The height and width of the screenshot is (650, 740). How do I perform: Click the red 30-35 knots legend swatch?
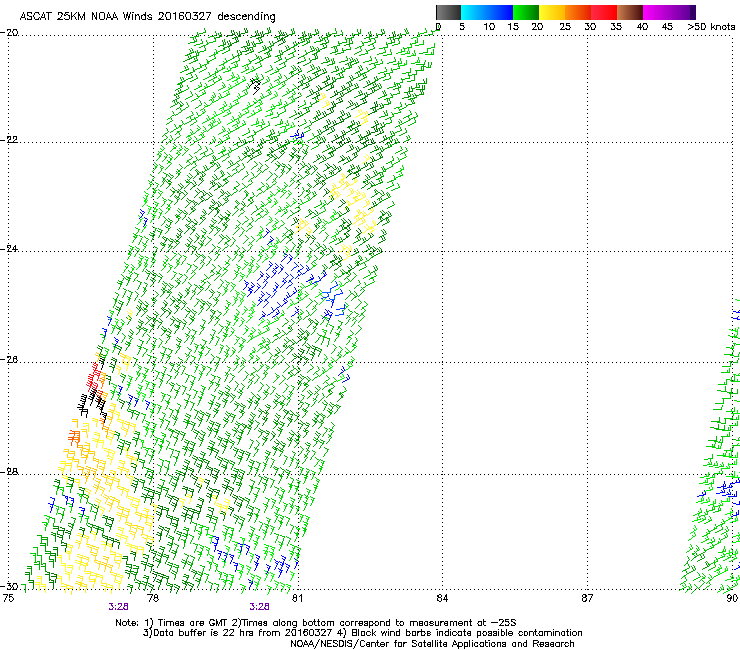[604, 12]
